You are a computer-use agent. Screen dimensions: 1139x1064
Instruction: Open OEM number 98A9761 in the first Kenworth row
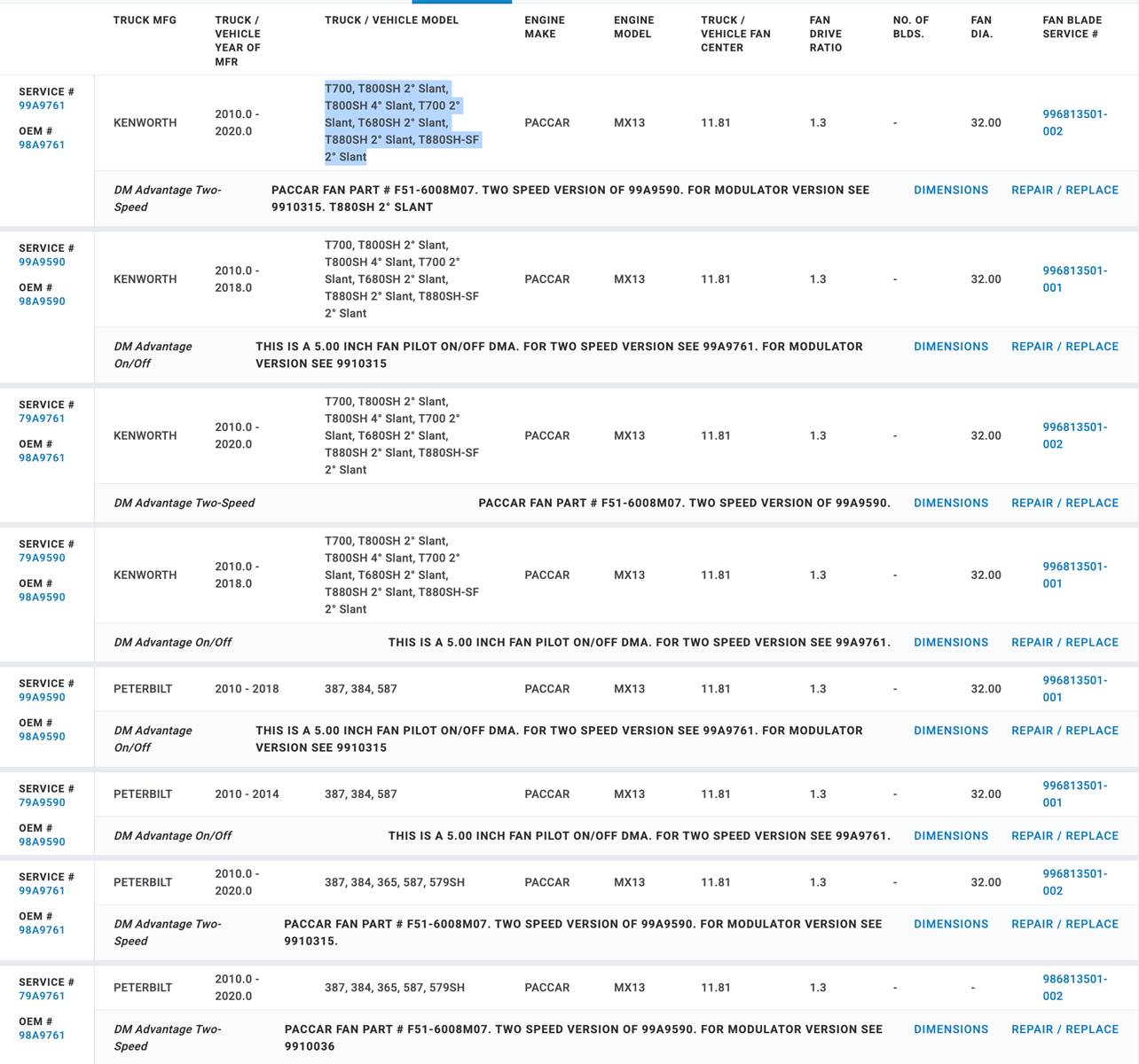tap(42, 145)
